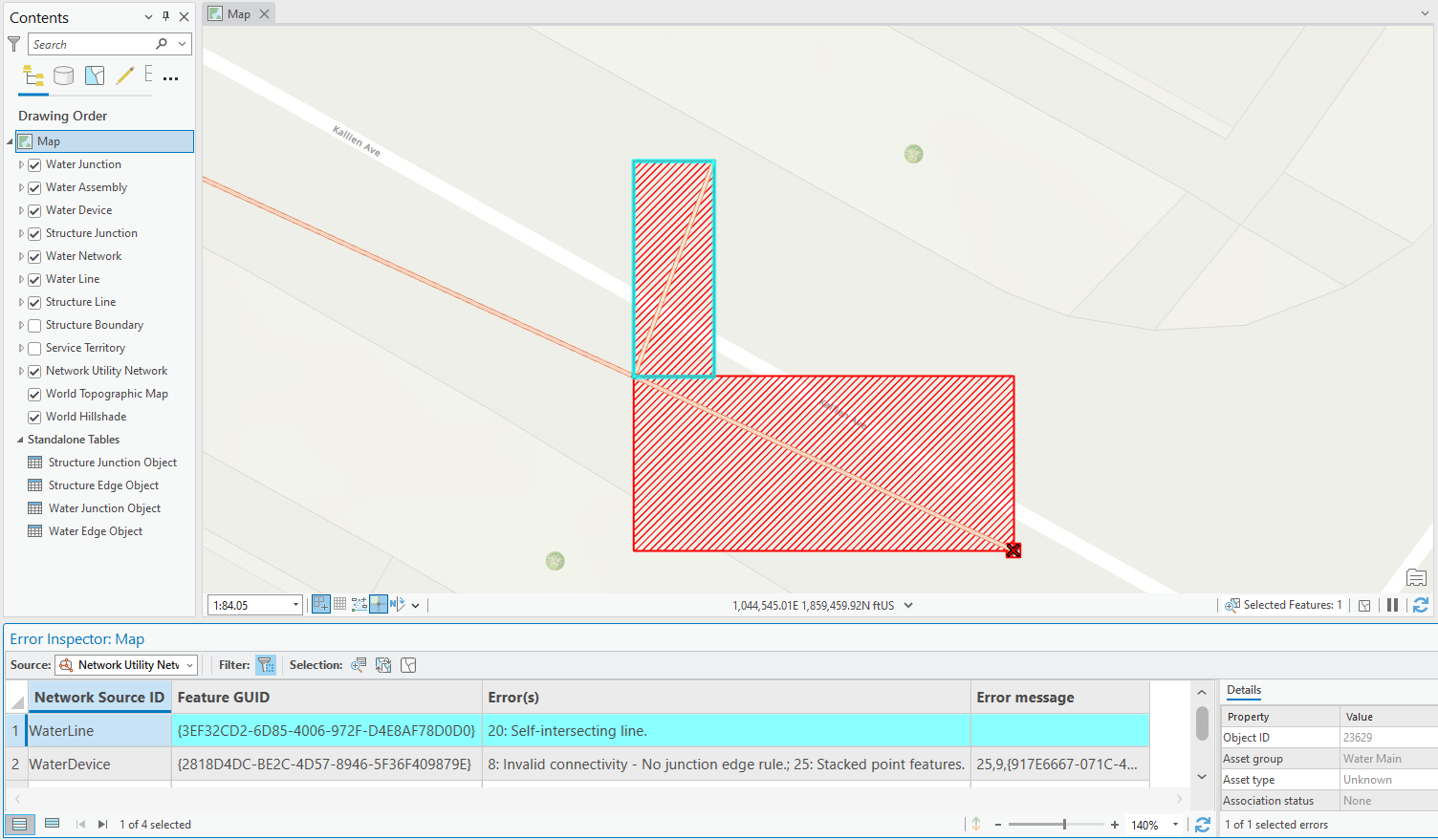
Task: Sort by Network Source ID column header
Action: coord(98,698)
